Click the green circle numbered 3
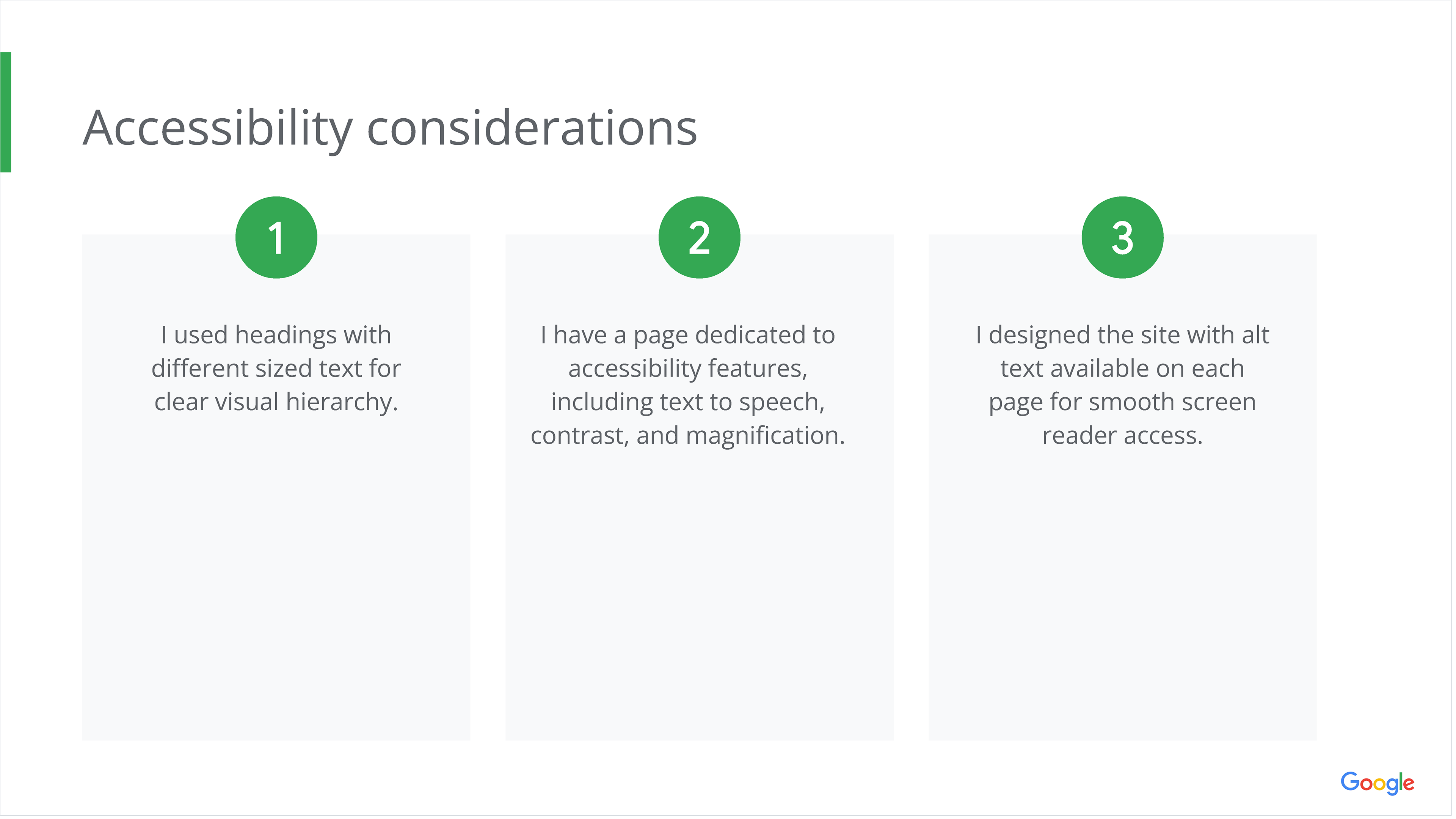1456x819 pixels. coord(1122,237)
